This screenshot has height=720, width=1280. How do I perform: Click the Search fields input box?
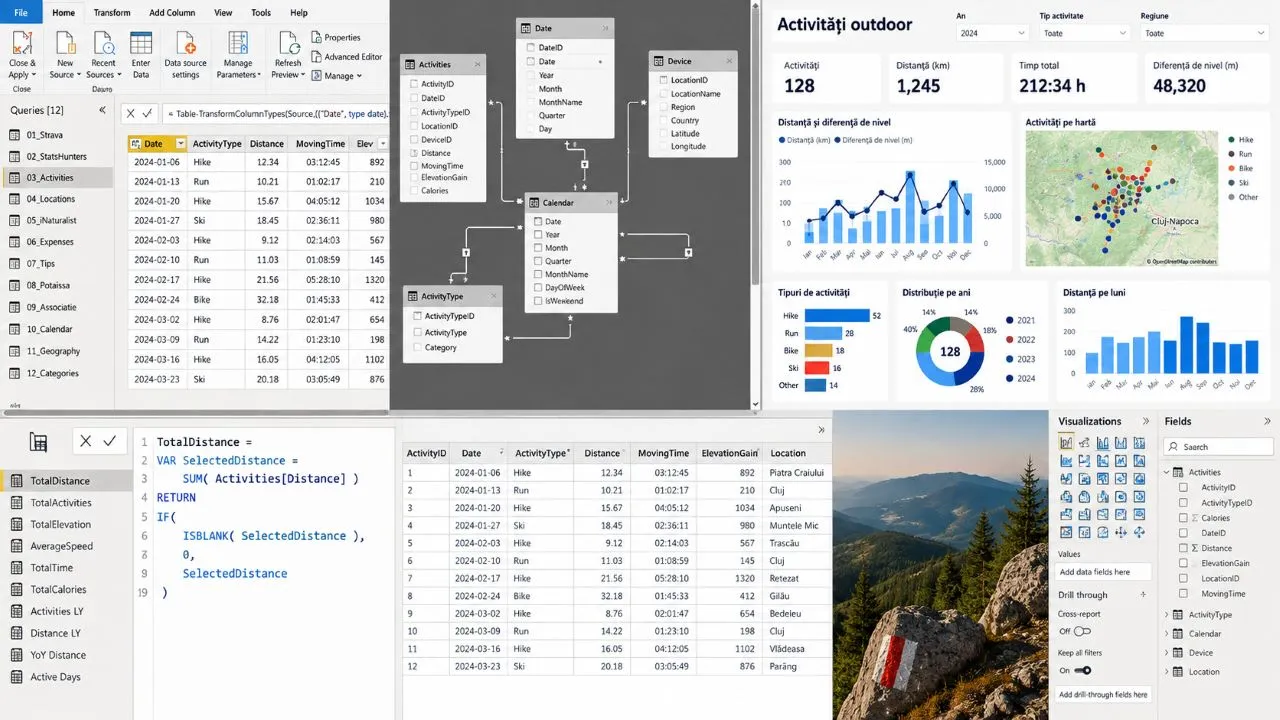point(1219,447)
